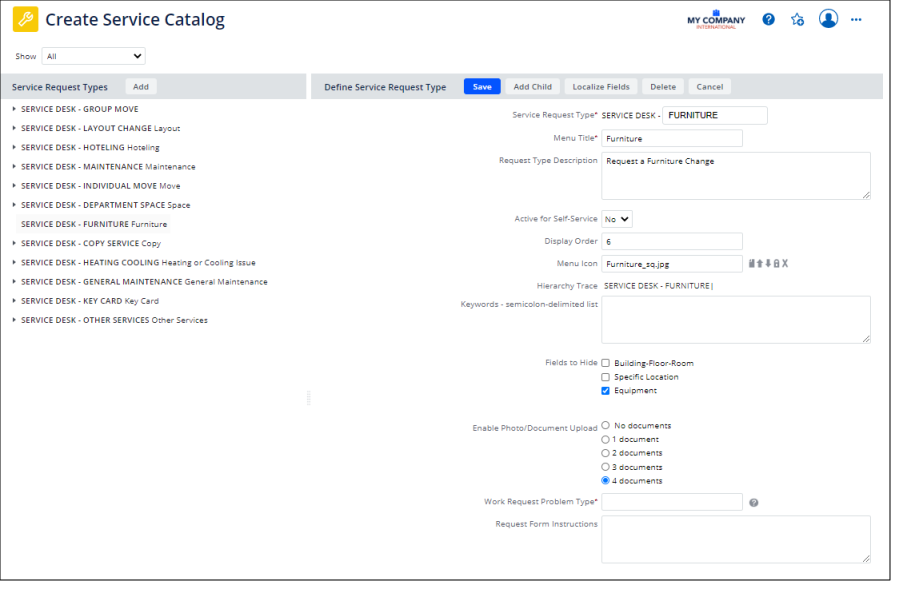Open the ellipsis overflow menu icon
This screenshot has height=590, width=900.
click(856, 19)
